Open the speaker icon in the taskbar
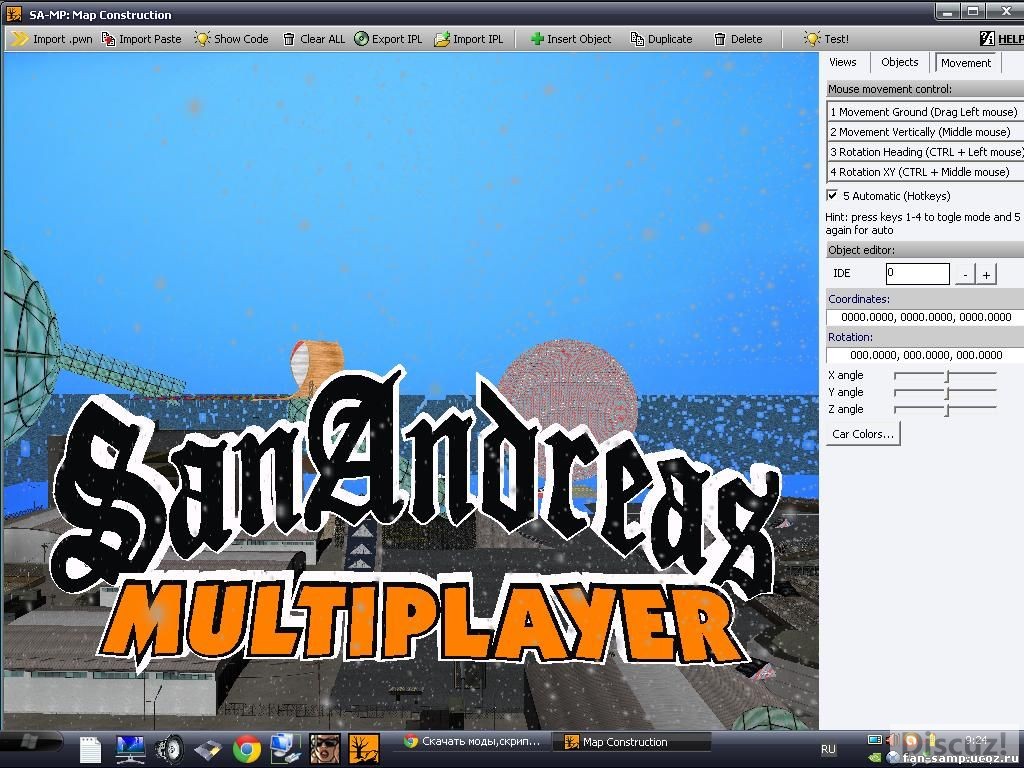 (x=170, y=749)
